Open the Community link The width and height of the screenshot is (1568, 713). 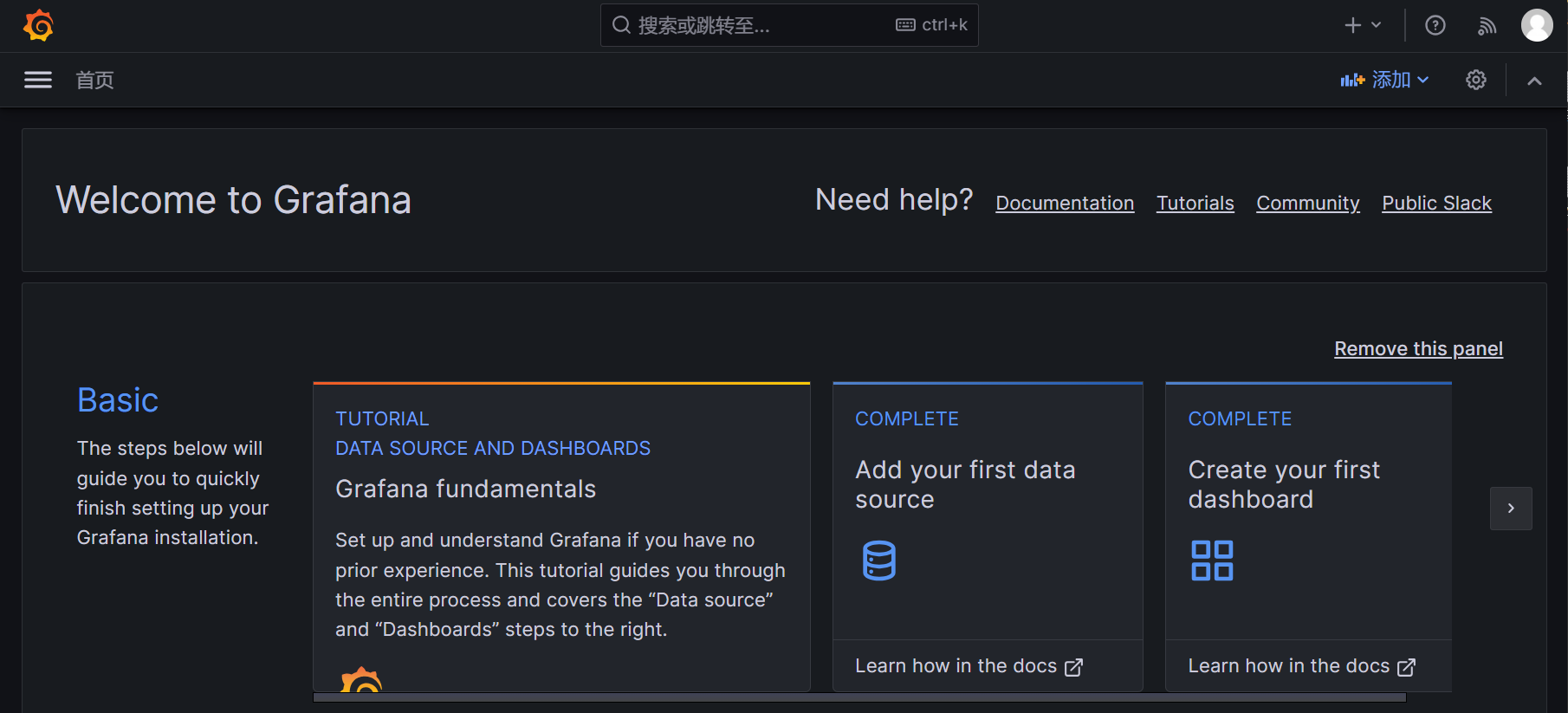point(1308,203)
